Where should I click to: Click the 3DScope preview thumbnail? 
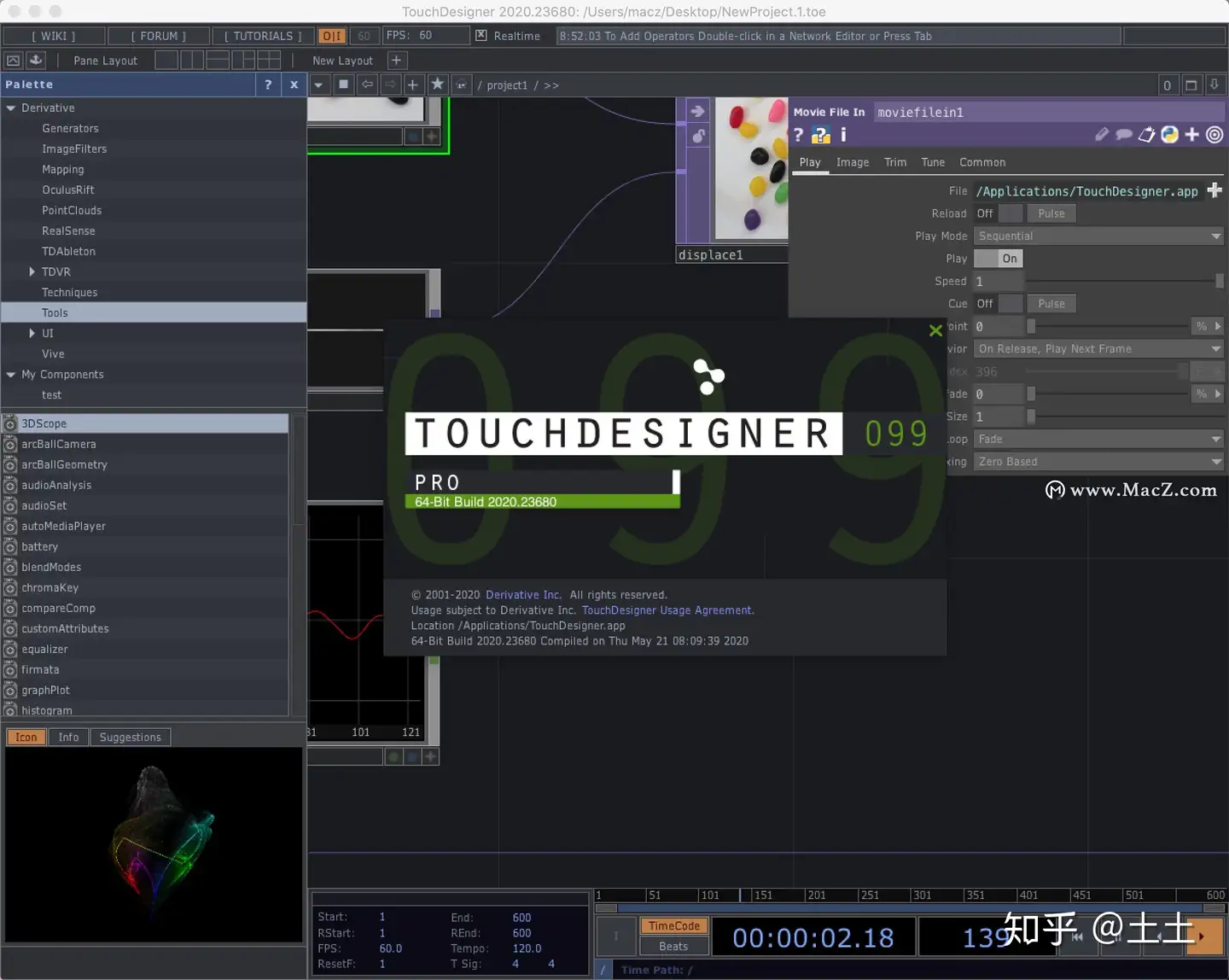coord(154,845)
